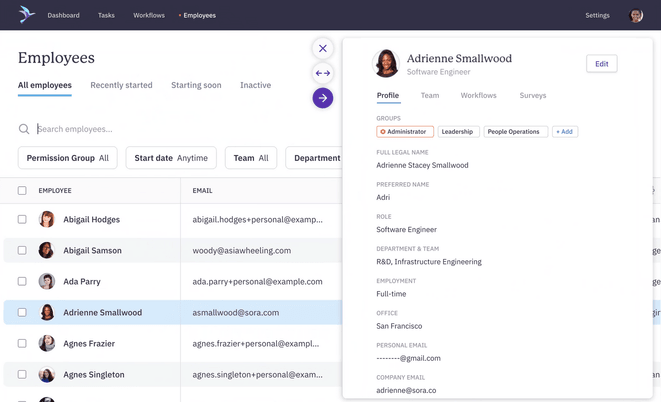Screen dimensions: 661x402
Task: Click the name Agnes Frazier
Action: click(89, 343)
